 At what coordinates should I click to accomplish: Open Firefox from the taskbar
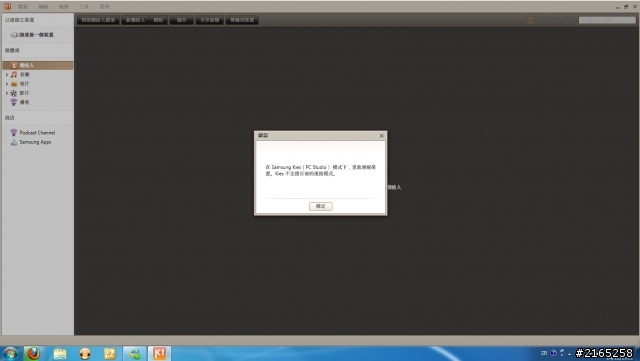[x=33, y=353]
